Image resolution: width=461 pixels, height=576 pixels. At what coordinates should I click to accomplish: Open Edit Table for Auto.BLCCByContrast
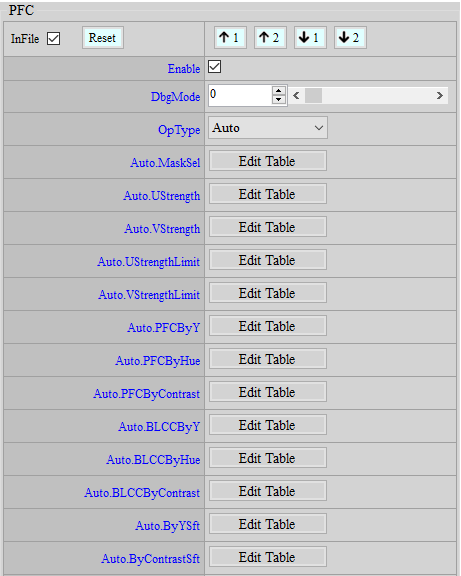point(268,491)
